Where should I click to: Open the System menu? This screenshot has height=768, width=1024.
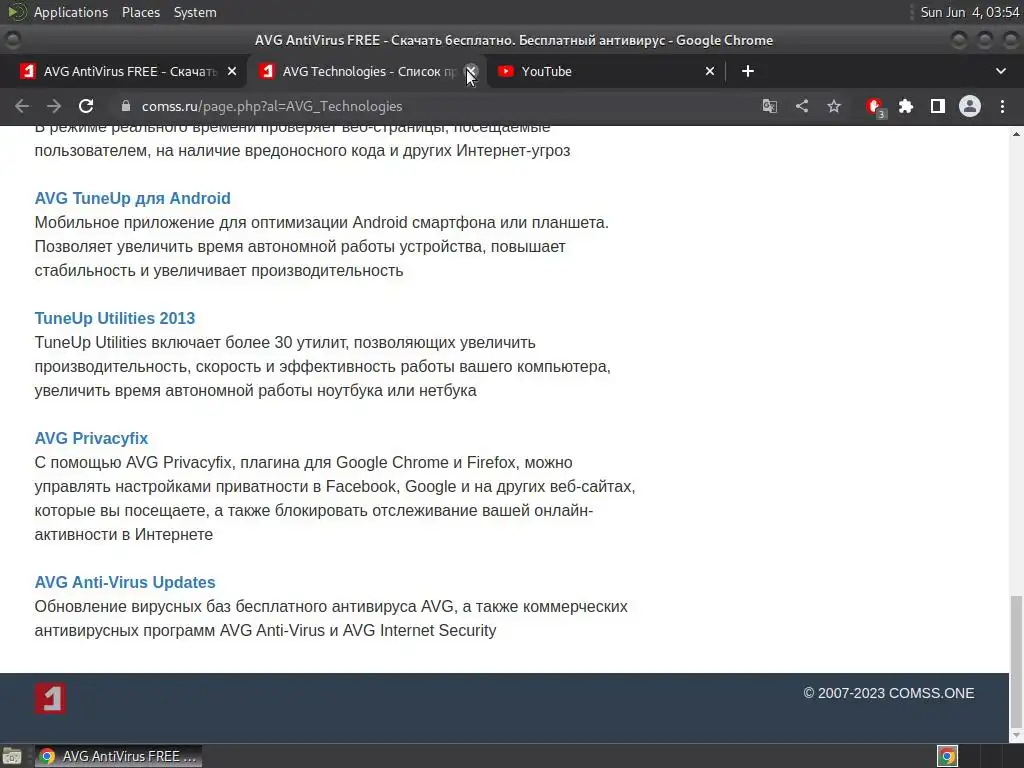(195, 12)
